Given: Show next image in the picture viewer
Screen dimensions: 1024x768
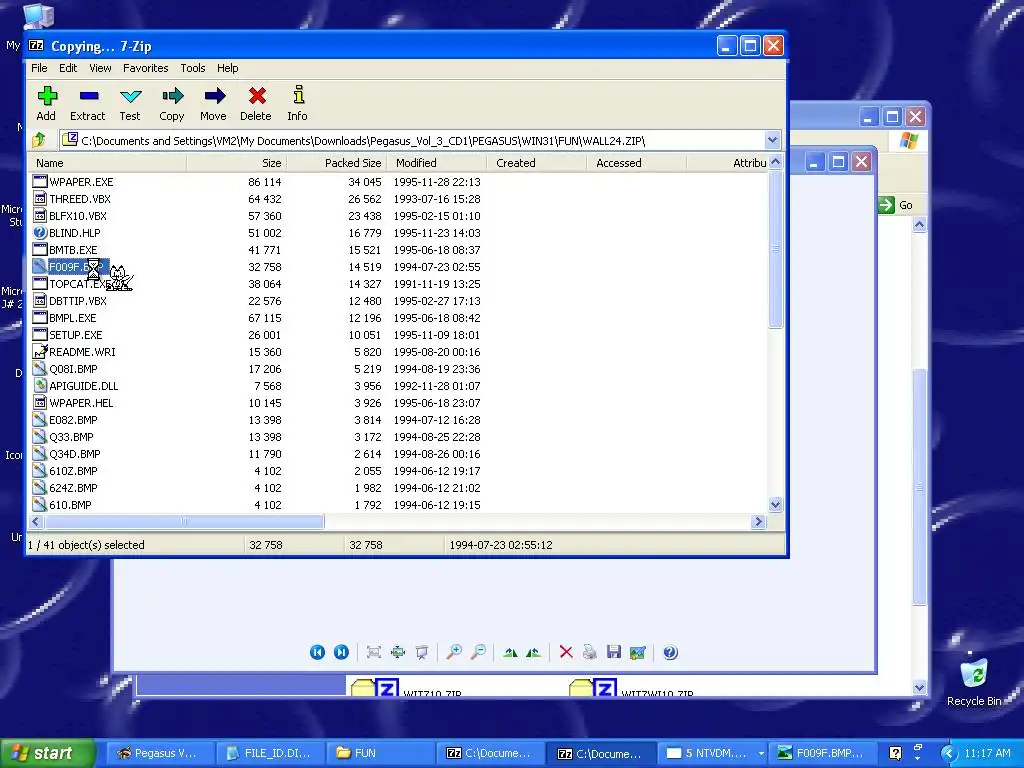Looking at the screenshot, I should (341, 652).
